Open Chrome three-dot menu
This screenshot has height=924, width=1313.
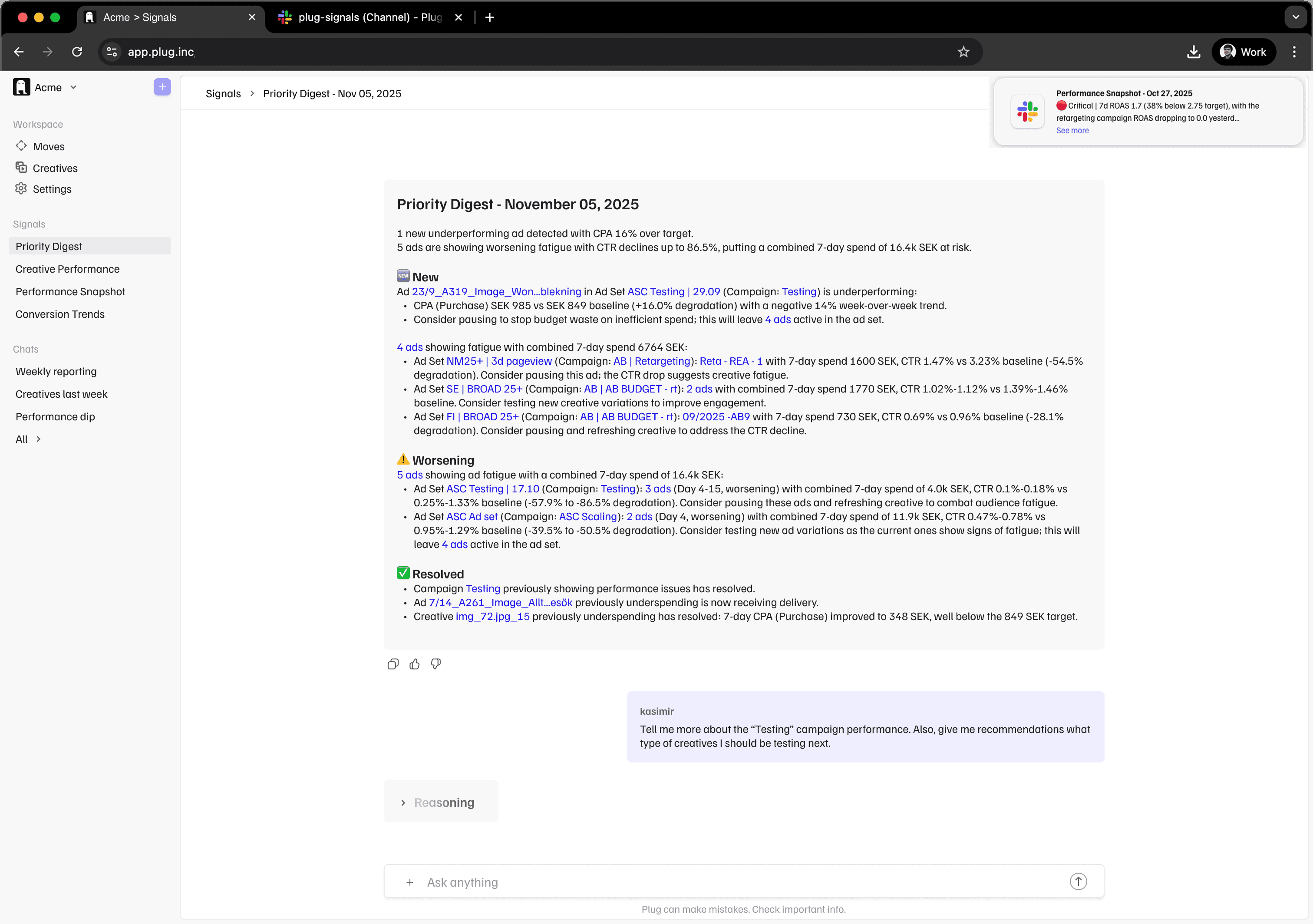pyautogui.click(x=1294, y=52)
